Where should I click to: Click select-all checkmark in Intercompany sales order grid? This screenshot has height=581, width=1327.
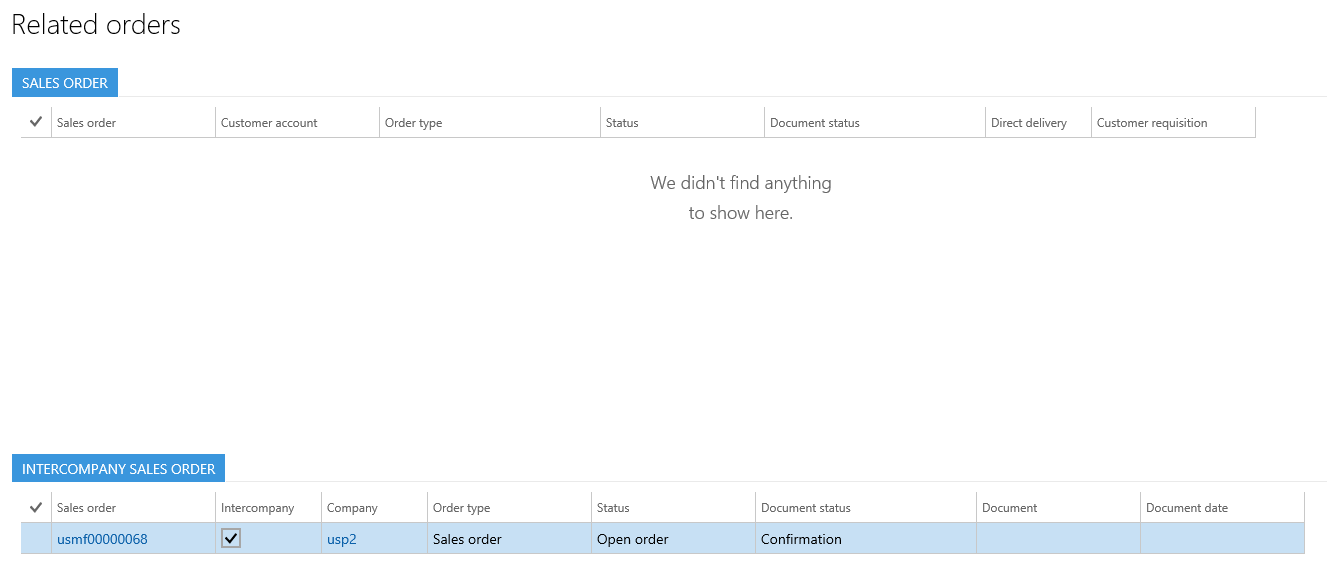[36, 507]
